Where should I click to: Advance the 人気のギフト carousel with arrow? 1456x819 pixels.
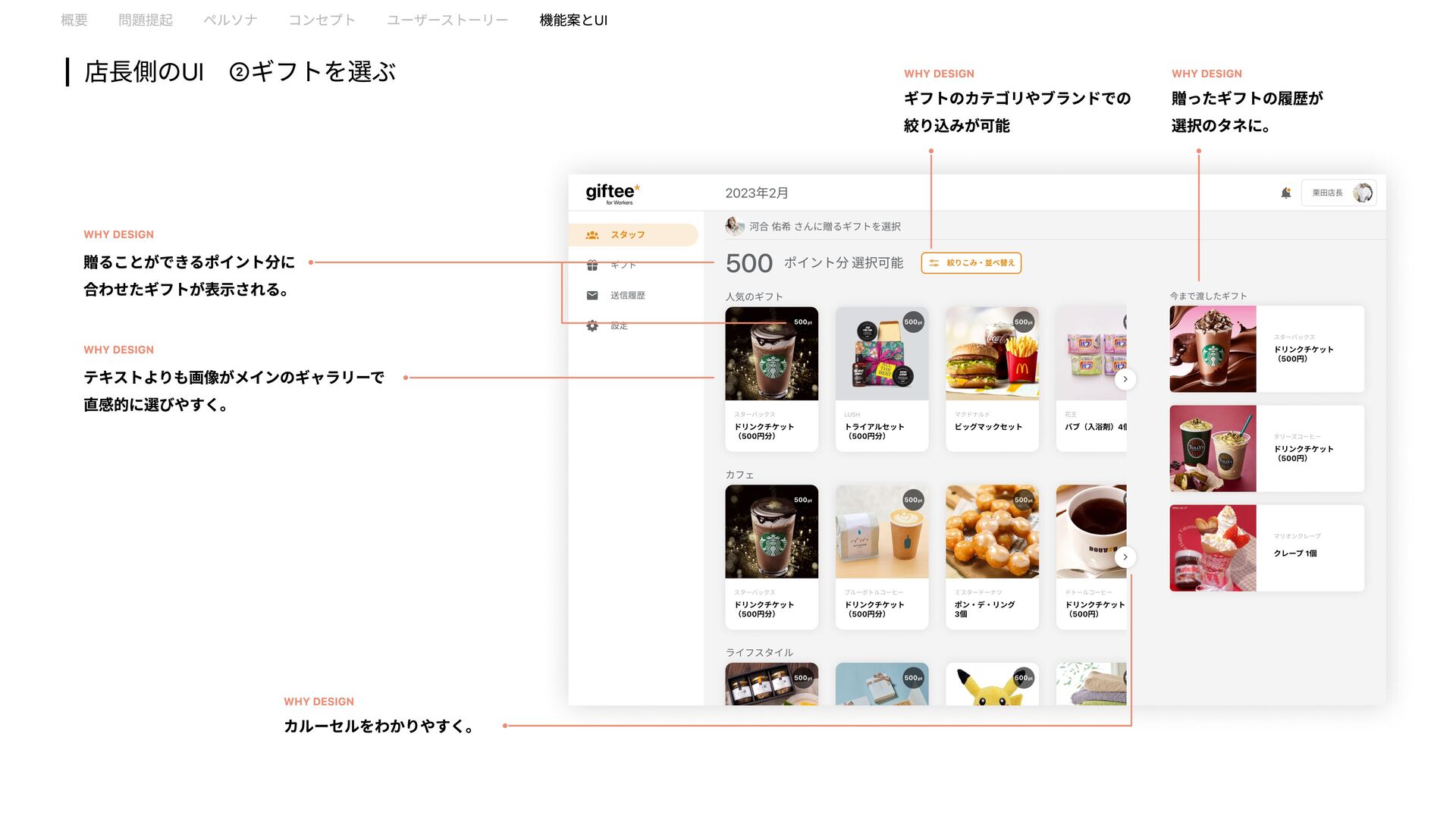coord(1125,379)
